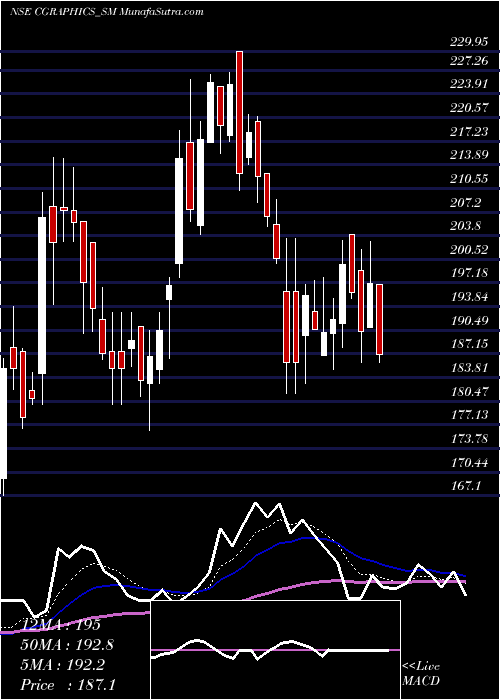Click the 197.18 price axis label

(469, 273)
